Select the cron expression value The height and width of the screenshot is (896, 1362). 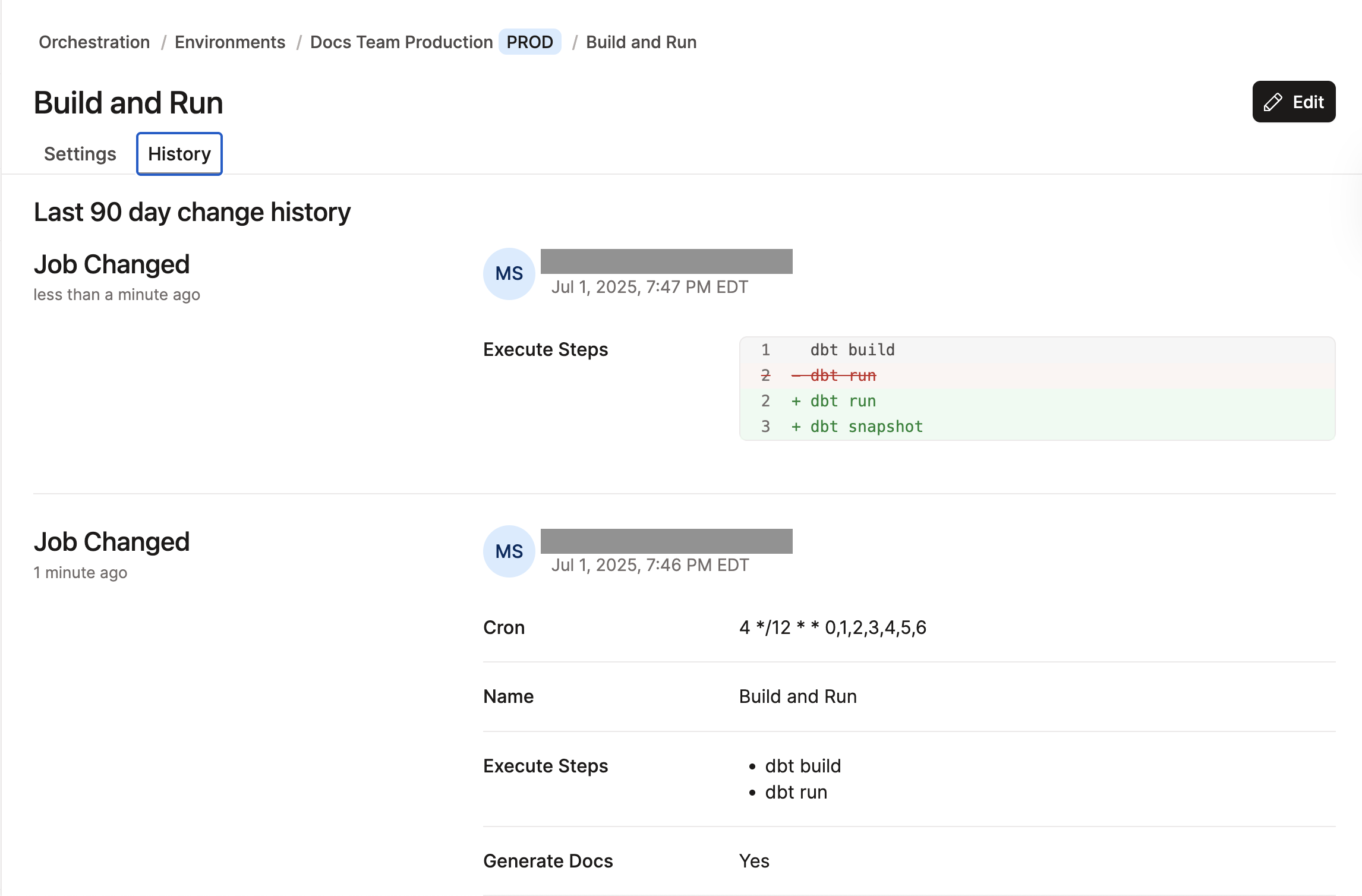tap(833, 627)
